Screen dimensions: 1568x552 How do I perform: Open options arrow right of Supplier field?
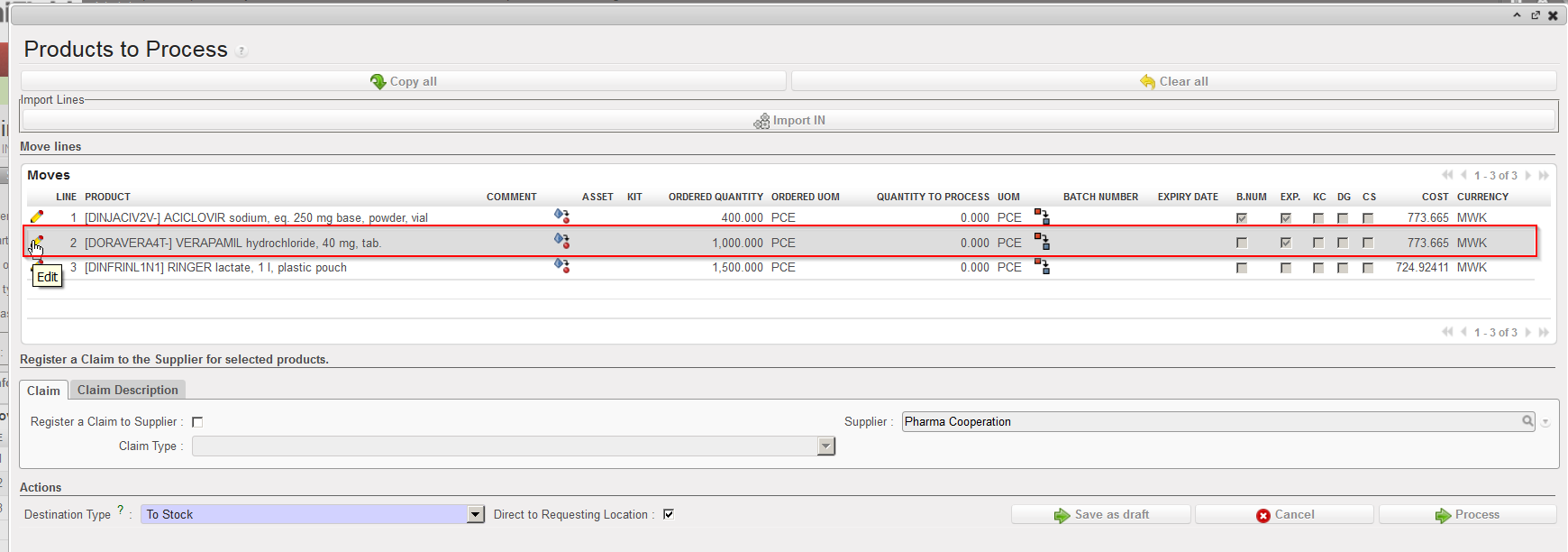pyautogui.click(x=1545, y=422)
